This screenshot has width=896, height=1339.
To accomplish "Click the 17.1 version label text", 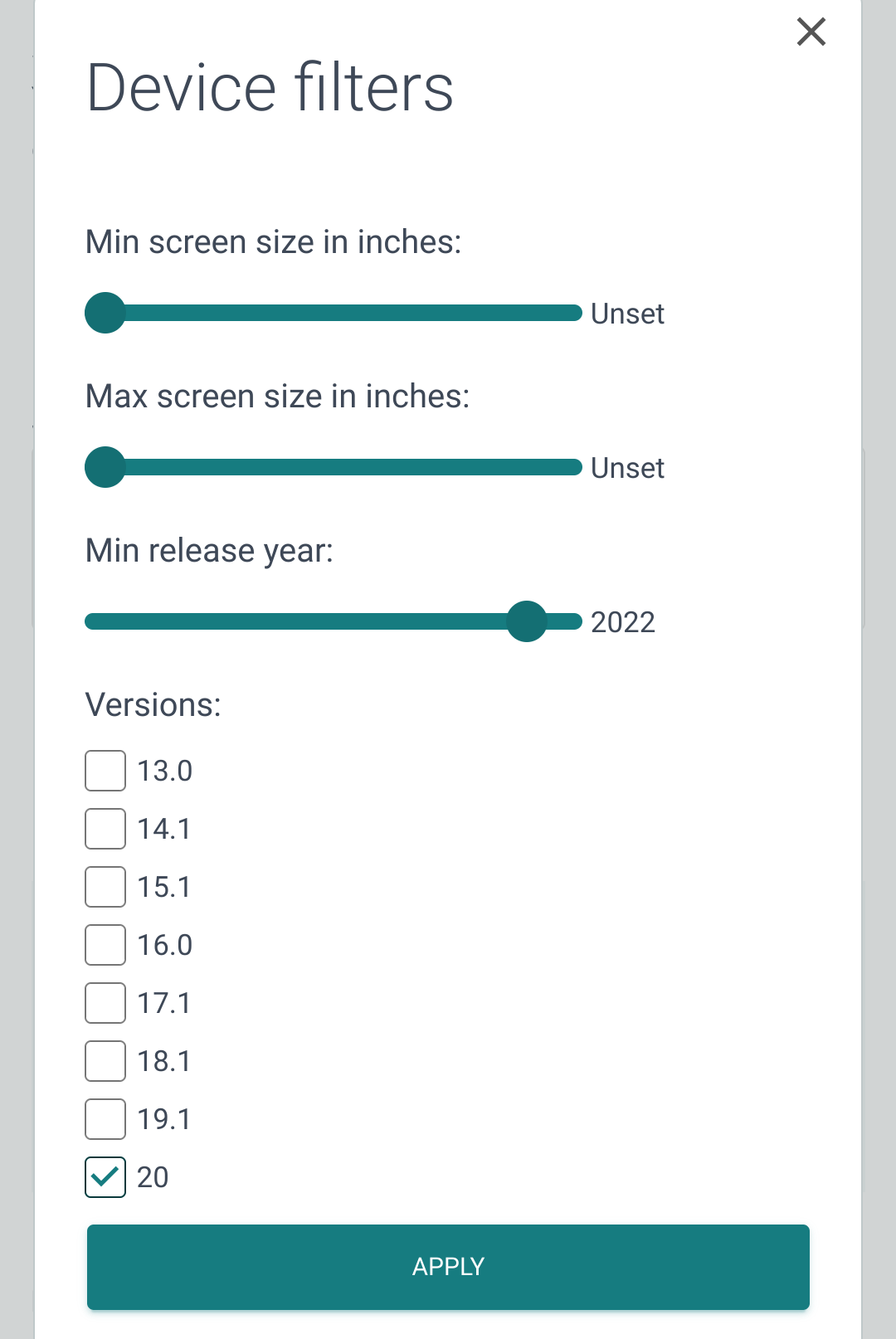I will [x=164, y=1003].
